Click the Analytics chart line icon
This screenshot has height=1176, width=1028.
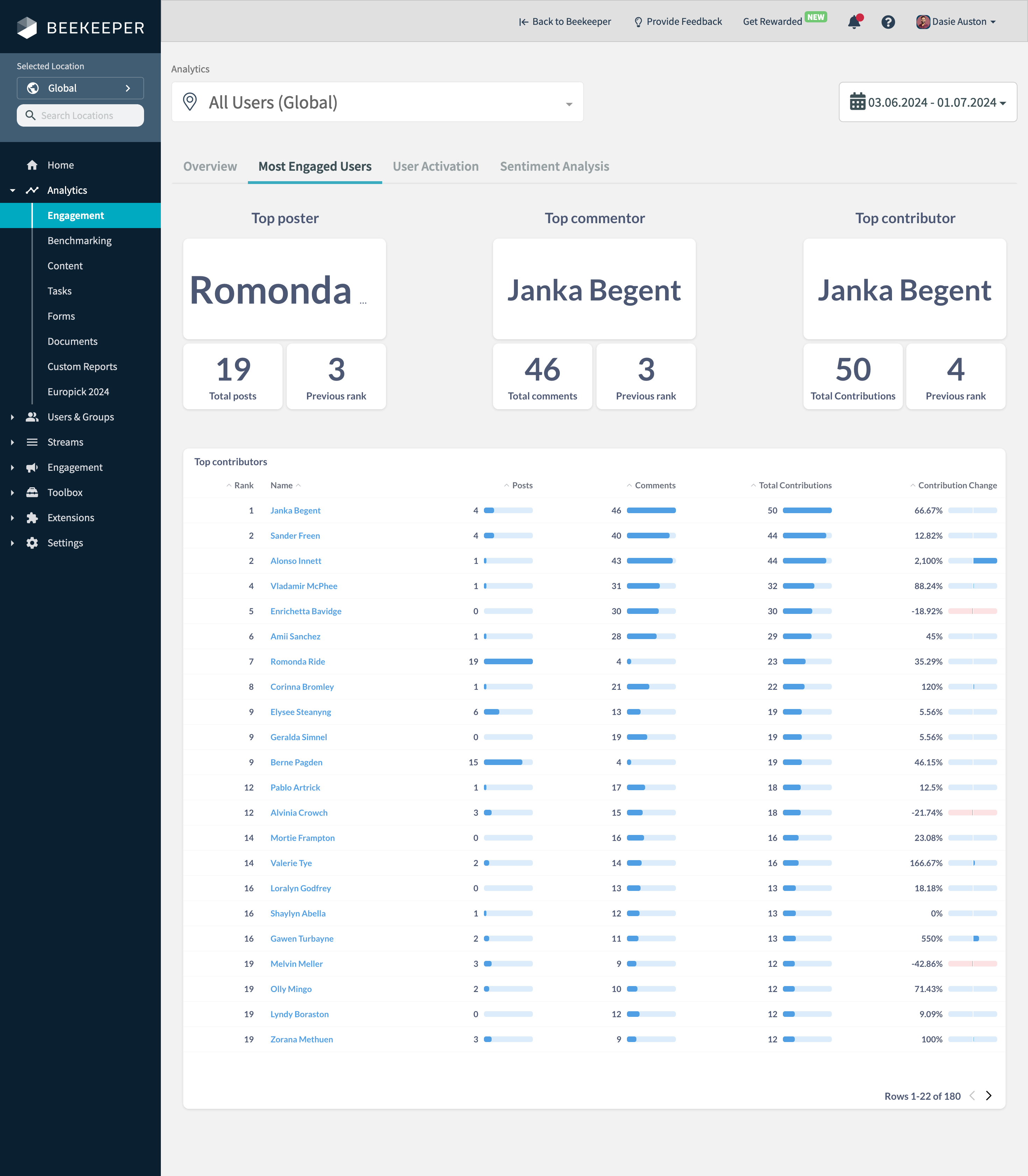pyautogui.click(x=32, y=190)
